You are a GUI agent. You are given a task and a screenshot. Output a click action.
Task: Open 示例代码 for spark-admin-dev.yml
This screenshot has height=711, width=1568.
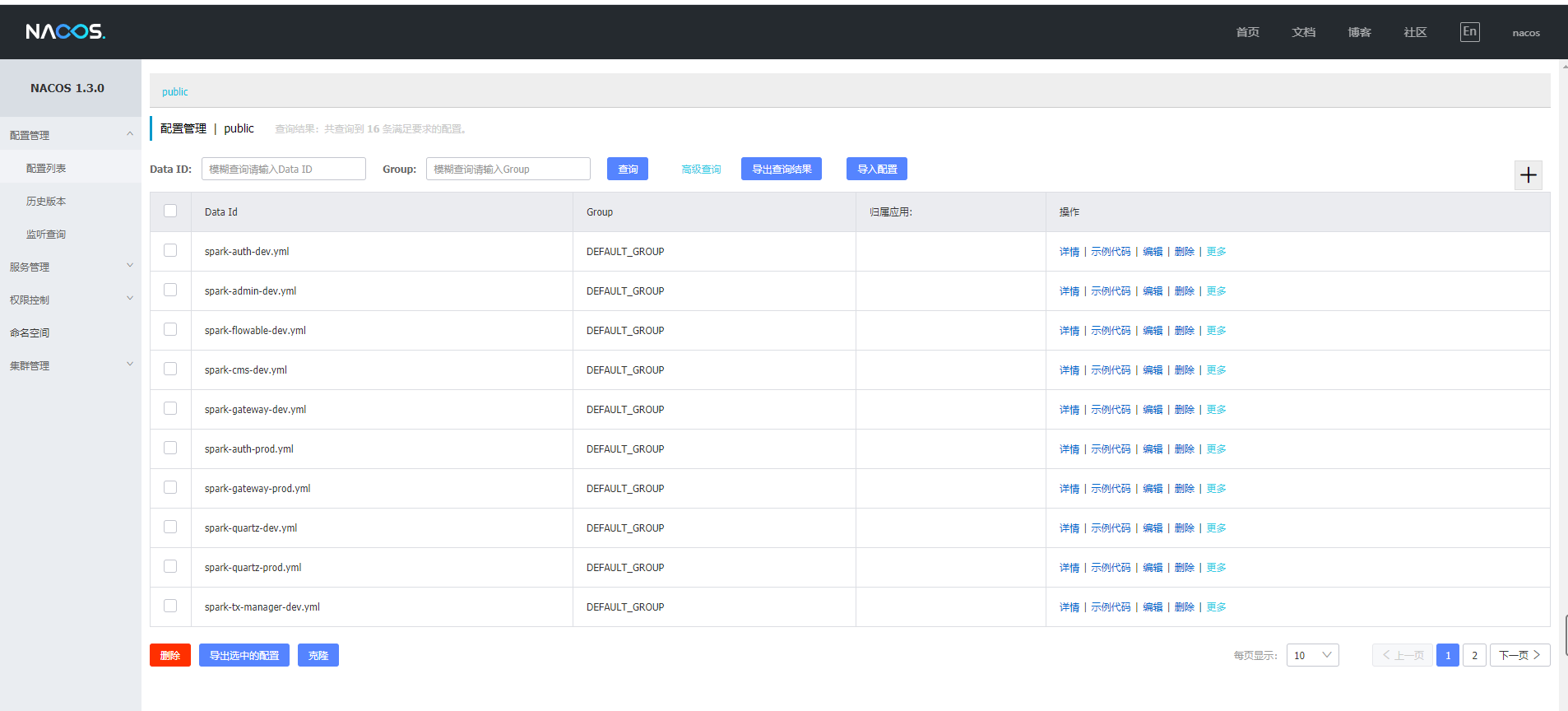(x=1111, y=291)
